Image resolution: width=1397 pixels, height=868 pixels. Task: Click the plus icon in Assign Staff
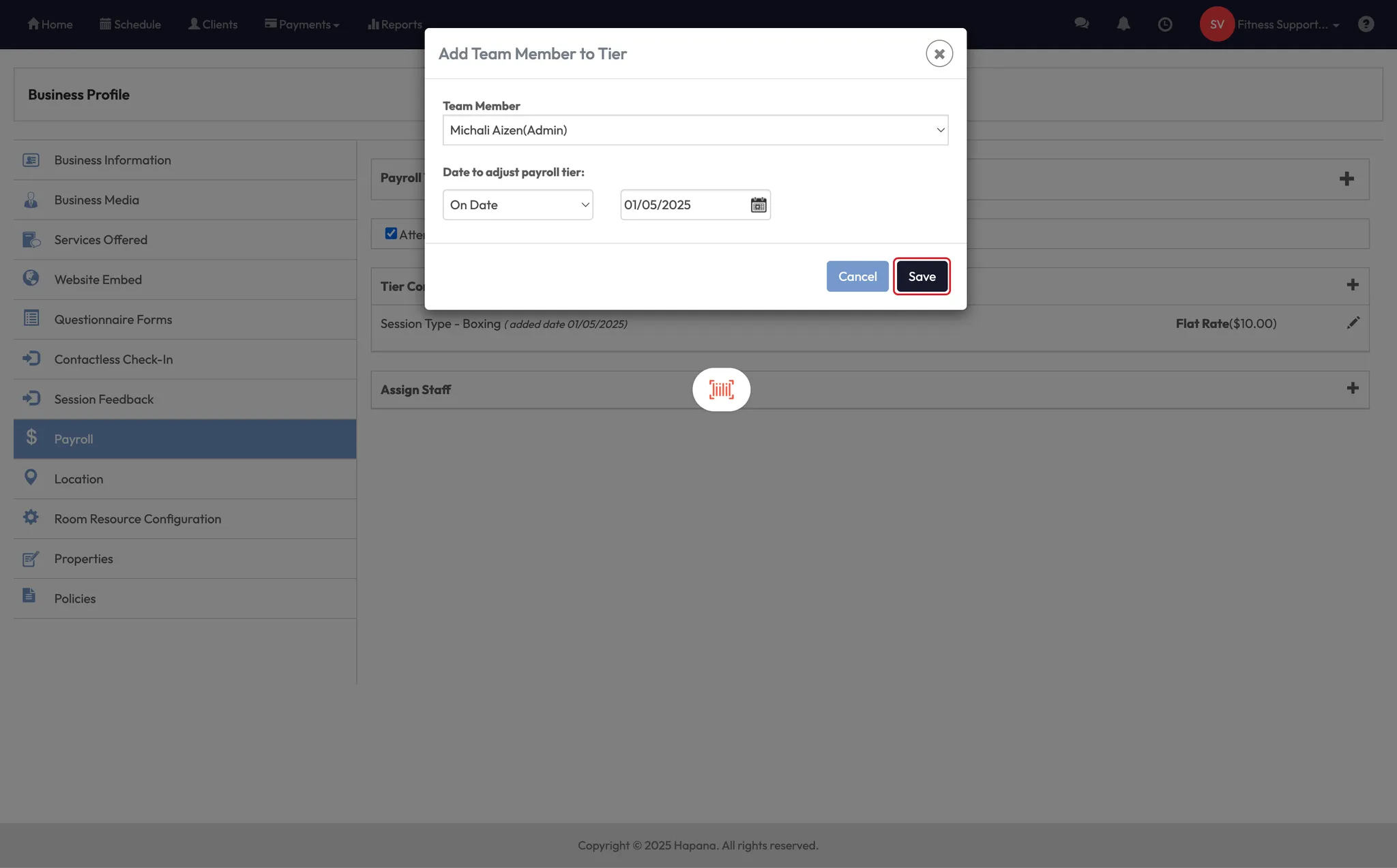1353,389
